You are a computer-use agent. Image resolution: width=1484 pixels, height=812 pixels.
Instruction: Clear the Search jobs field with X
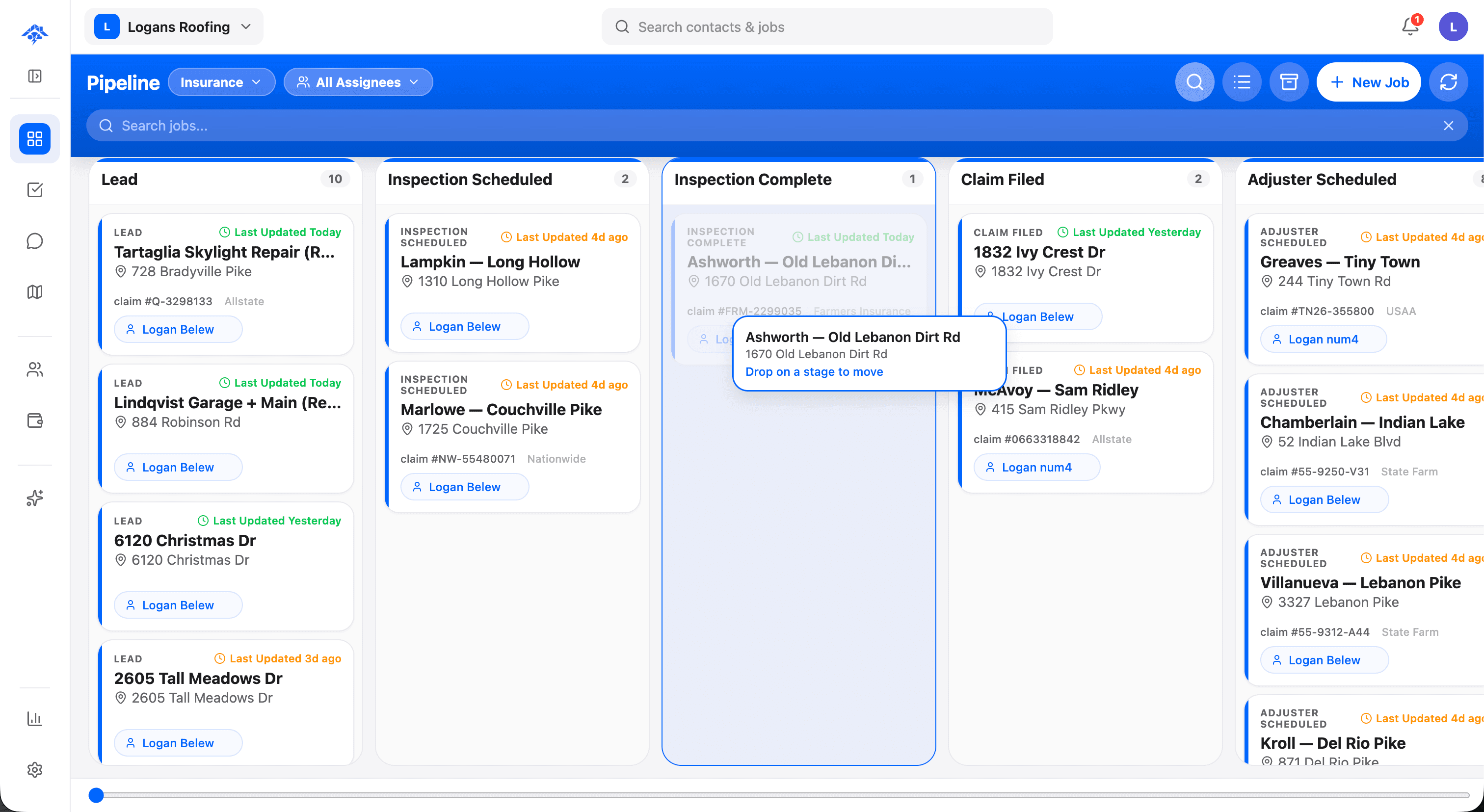coord(1448,126)
